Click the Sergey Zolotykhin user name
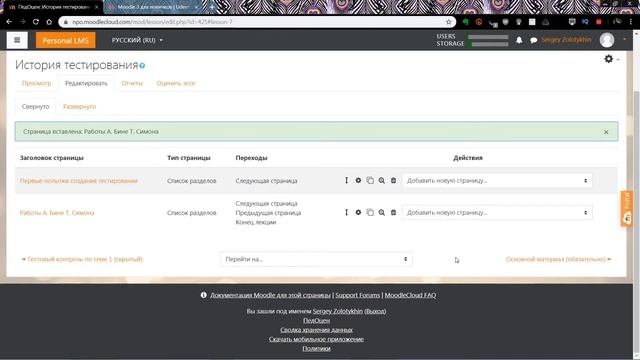640x360 pixels. tap(566, 40)
